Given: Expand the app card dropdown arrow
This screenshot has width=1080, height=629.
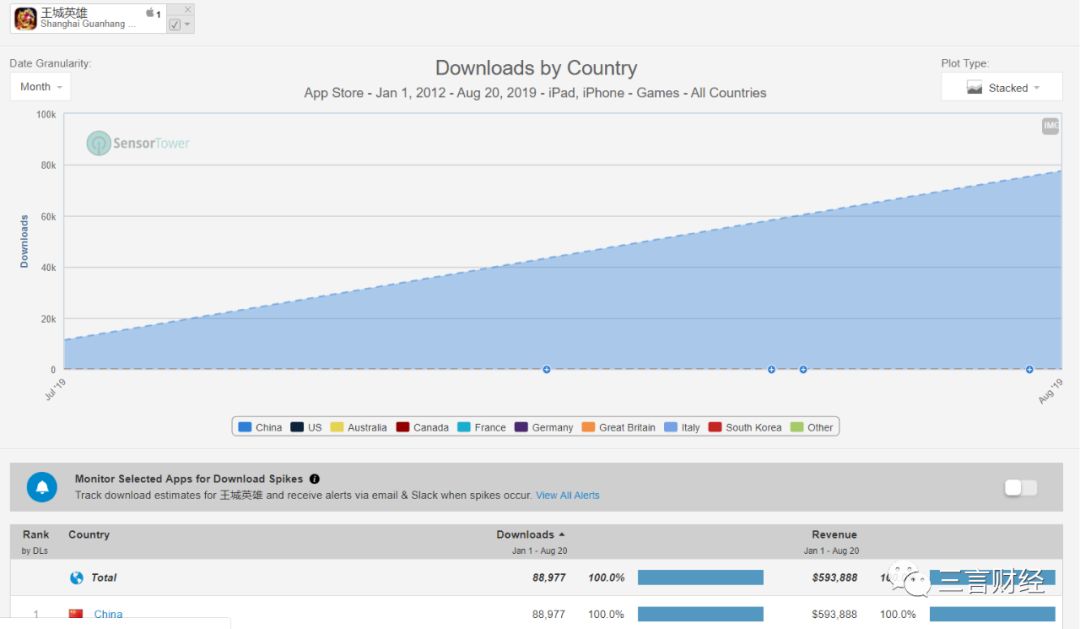Looking at the screenshot, I should [187, 24].
